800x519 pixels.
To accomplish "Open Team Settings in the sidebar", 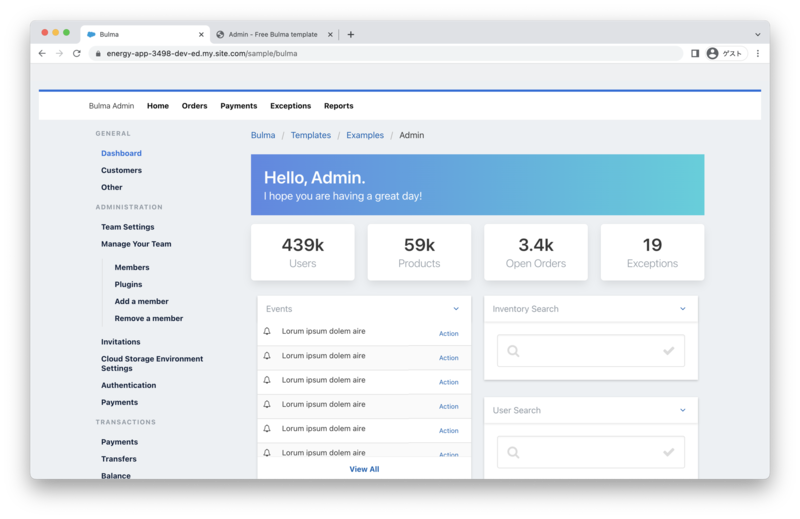I will [x=128, y=227].
